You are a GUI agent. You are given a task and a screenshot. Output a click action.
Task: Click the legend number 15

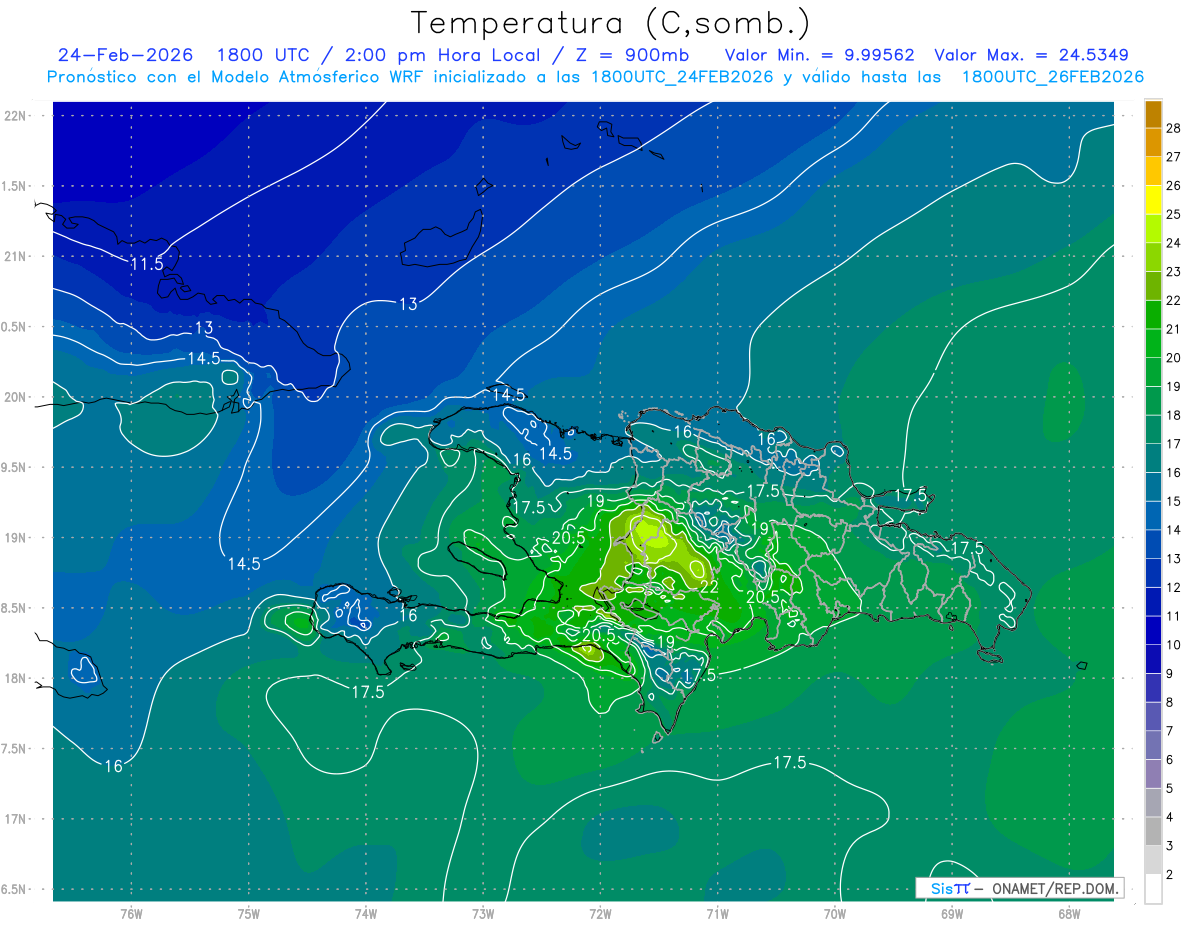[1174, 501]
